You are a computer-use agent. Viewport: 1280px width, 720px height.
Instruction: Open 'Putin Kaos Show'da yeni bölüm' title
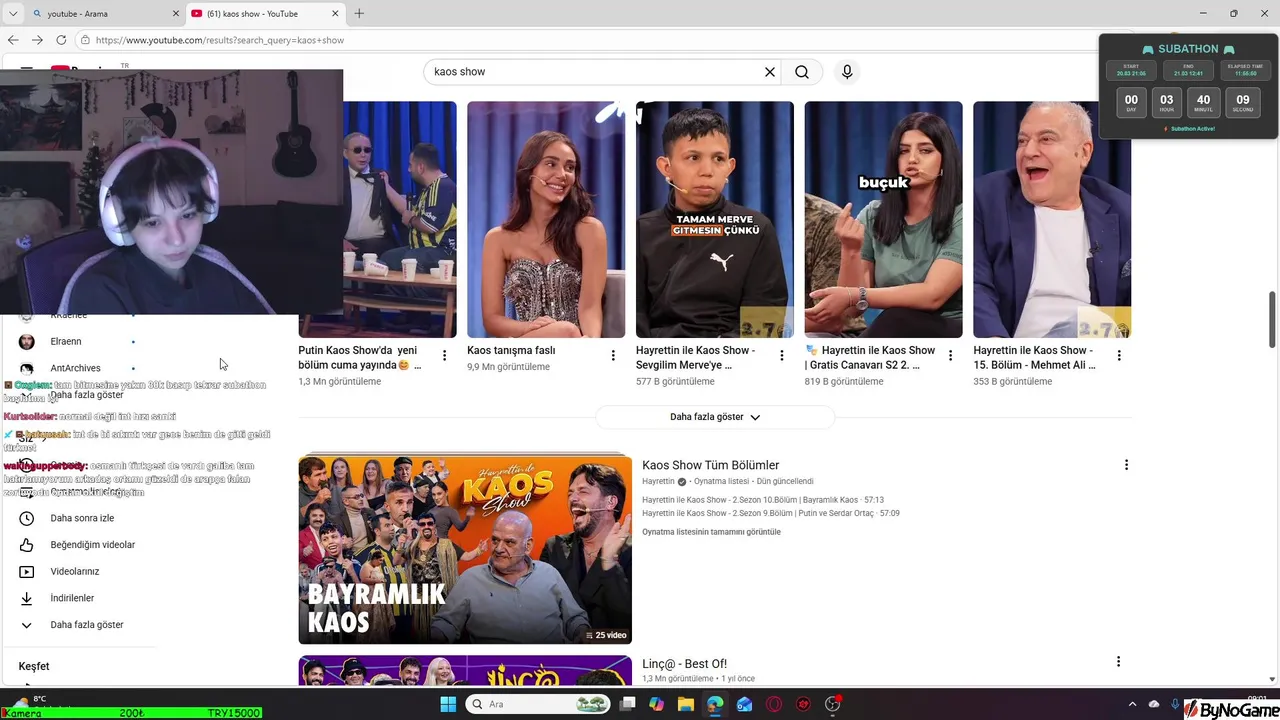point(360,358)
